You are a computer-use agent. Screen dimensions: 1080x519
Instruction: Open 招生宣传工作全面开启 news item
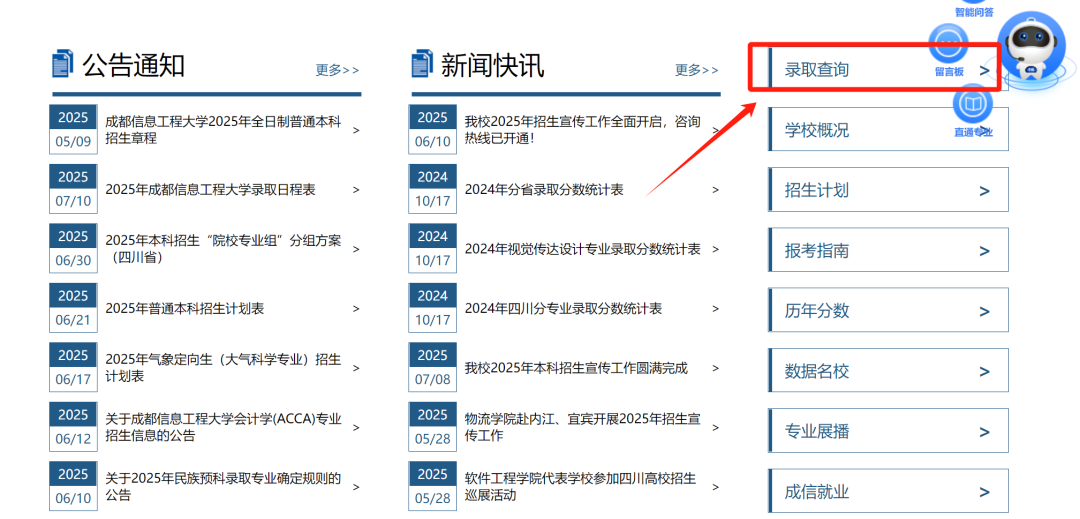583,130
